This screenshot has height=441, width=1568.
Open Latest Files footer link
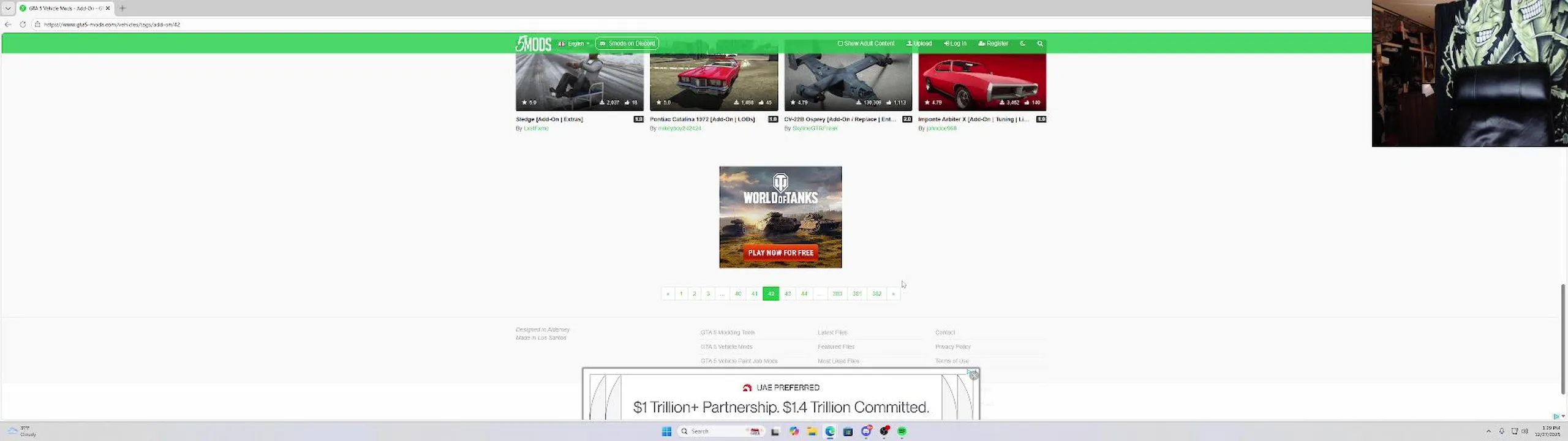(832, 333)
